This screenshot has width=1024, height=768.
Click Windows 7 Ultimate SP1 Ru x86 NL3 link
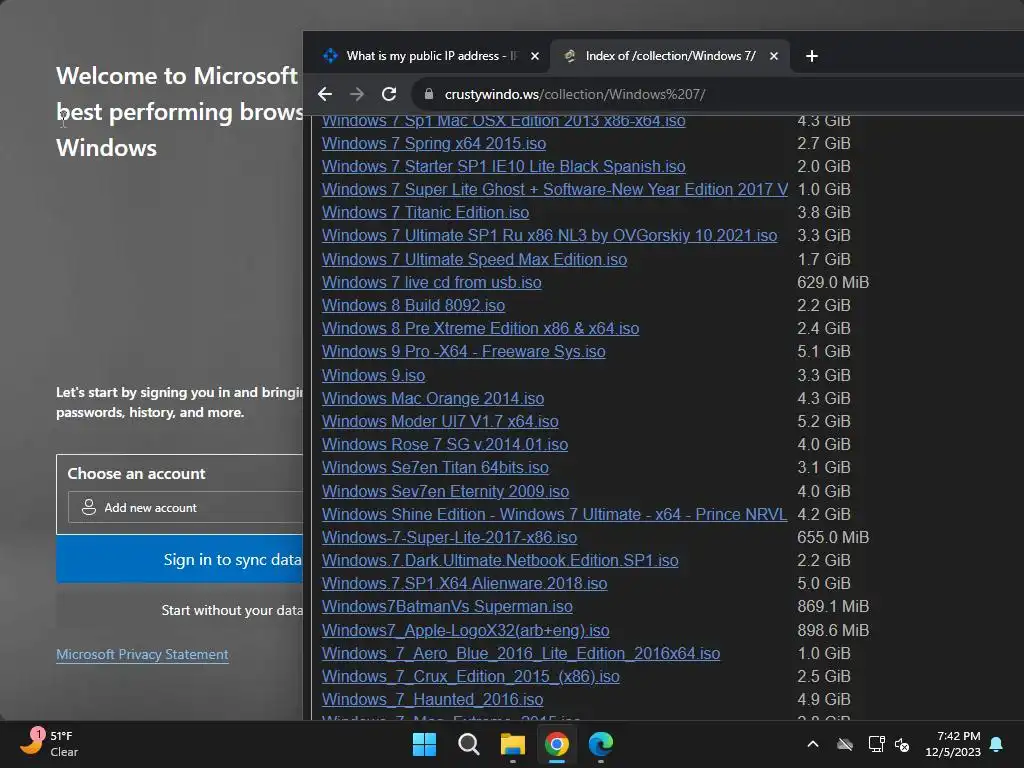coord(549,235)
